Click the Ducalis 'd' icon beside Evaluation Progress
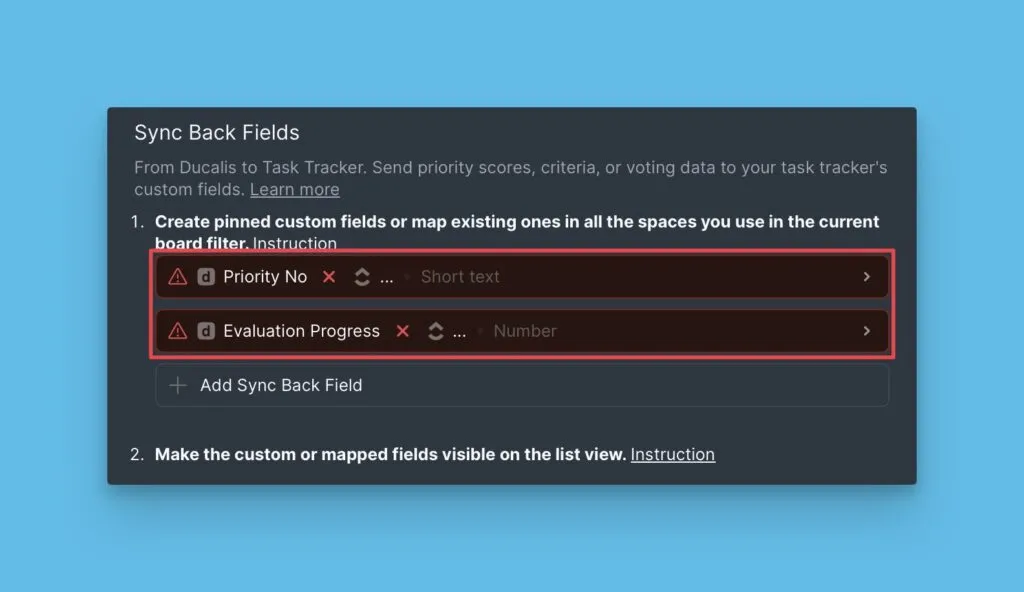The image size is (1024, 592). click(206, 331)
